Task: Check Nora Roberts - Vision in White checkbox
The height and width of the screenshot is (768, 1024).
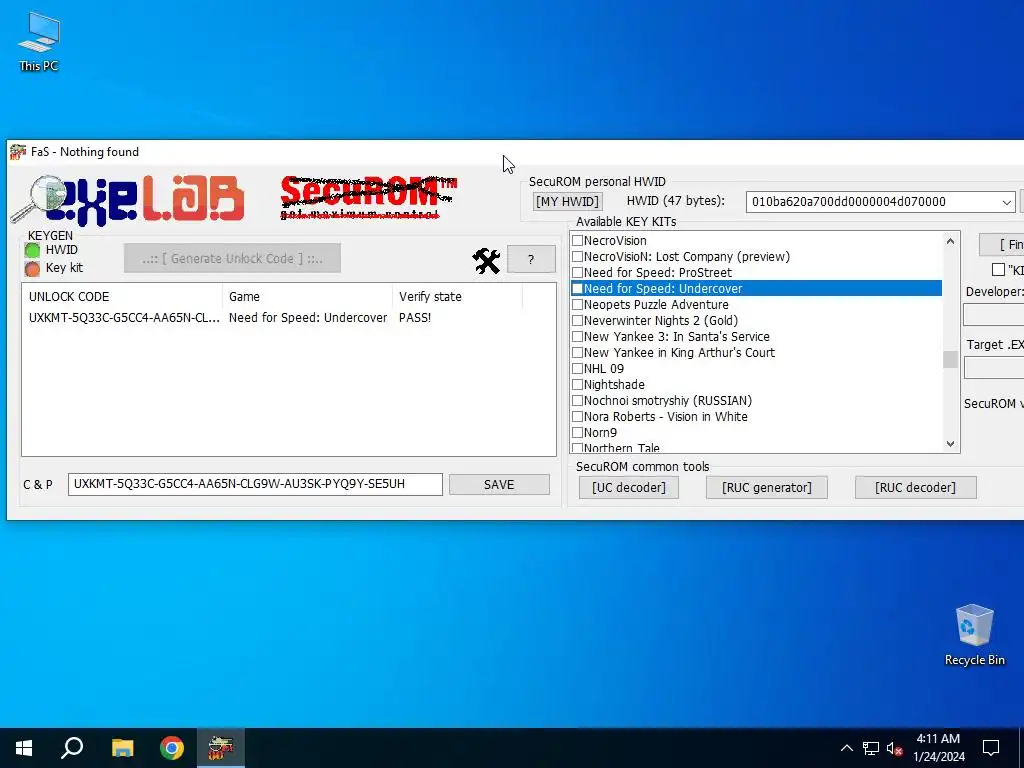Action: [x=577, y=417]
